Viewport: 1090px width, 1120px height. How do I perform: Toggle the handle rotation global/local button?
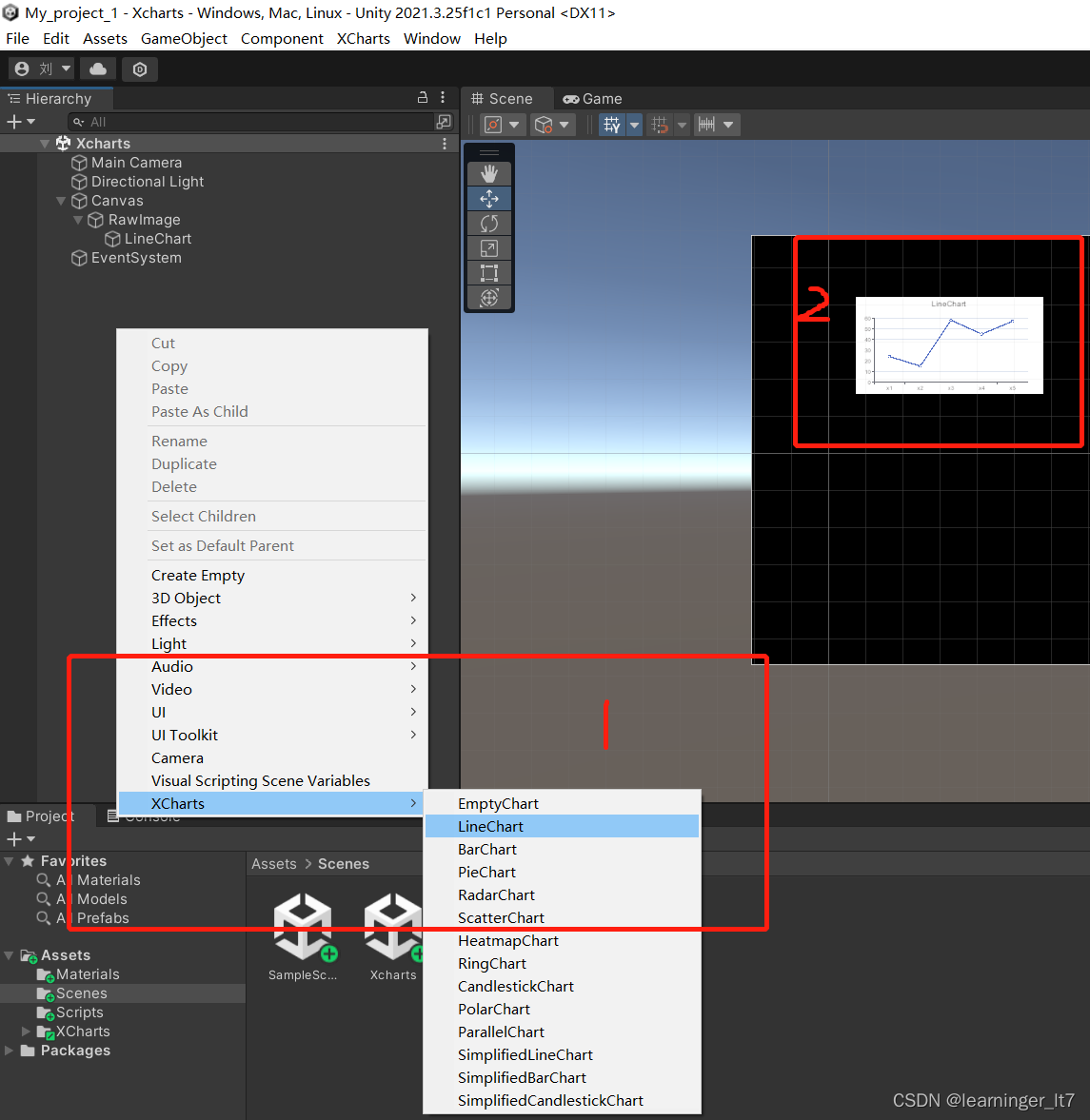544,125
